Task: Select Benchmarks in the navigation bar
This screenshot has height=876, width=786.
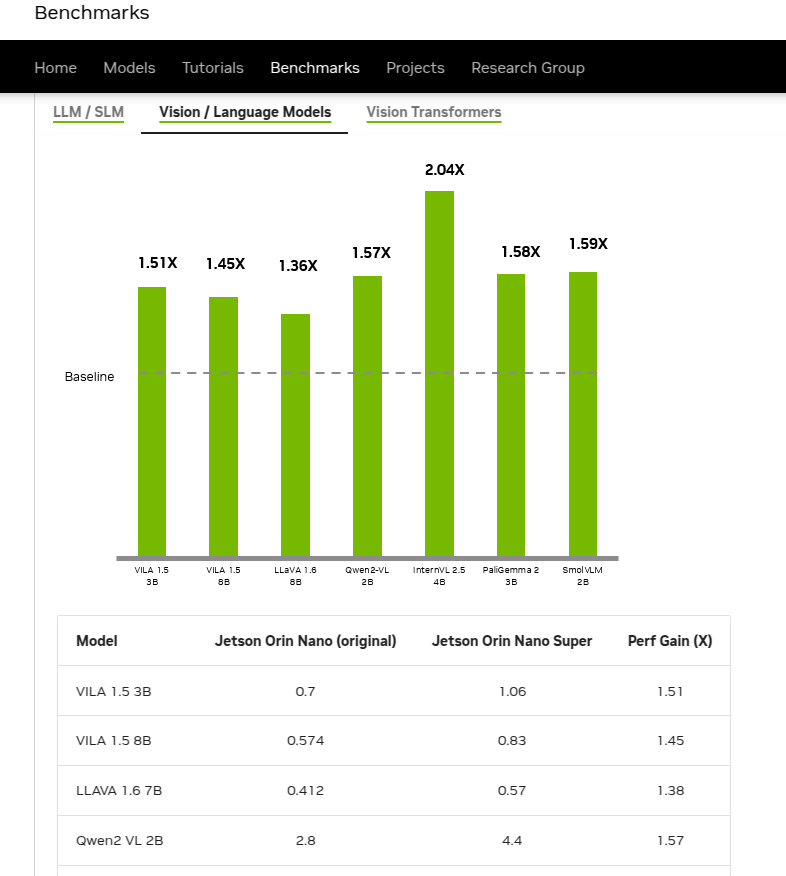Action: [x=315, y=68]
